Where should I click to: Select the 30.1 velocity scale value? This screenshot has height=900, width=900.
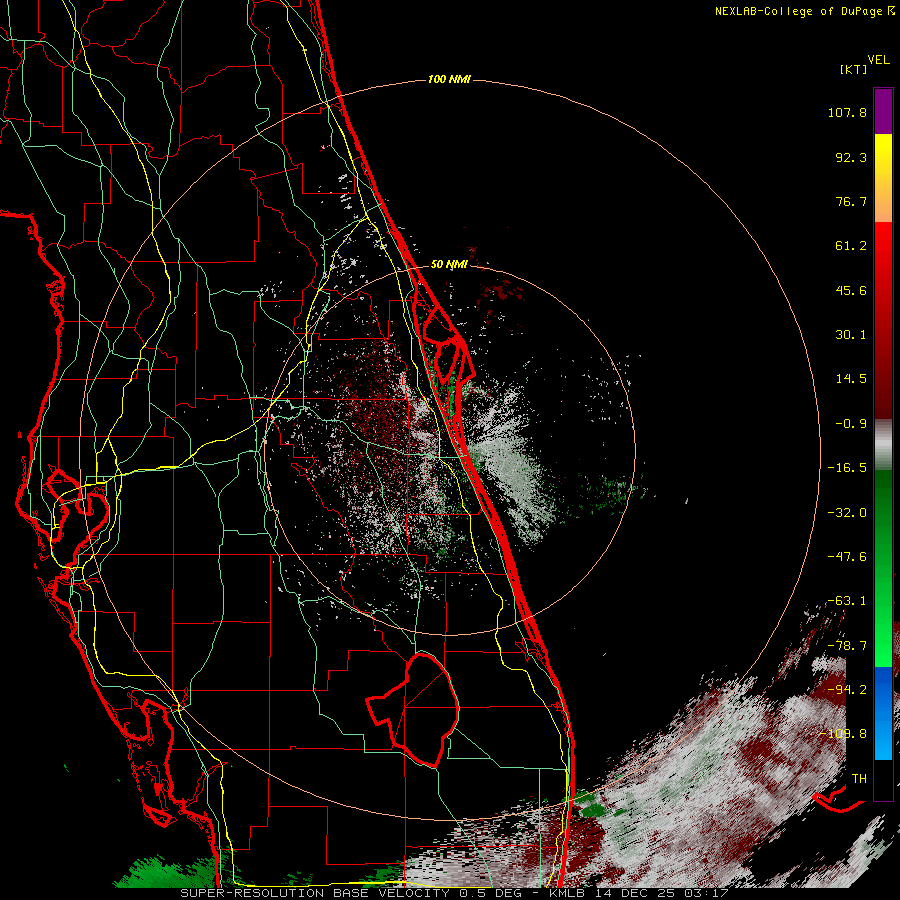click(x=851, y=335)
